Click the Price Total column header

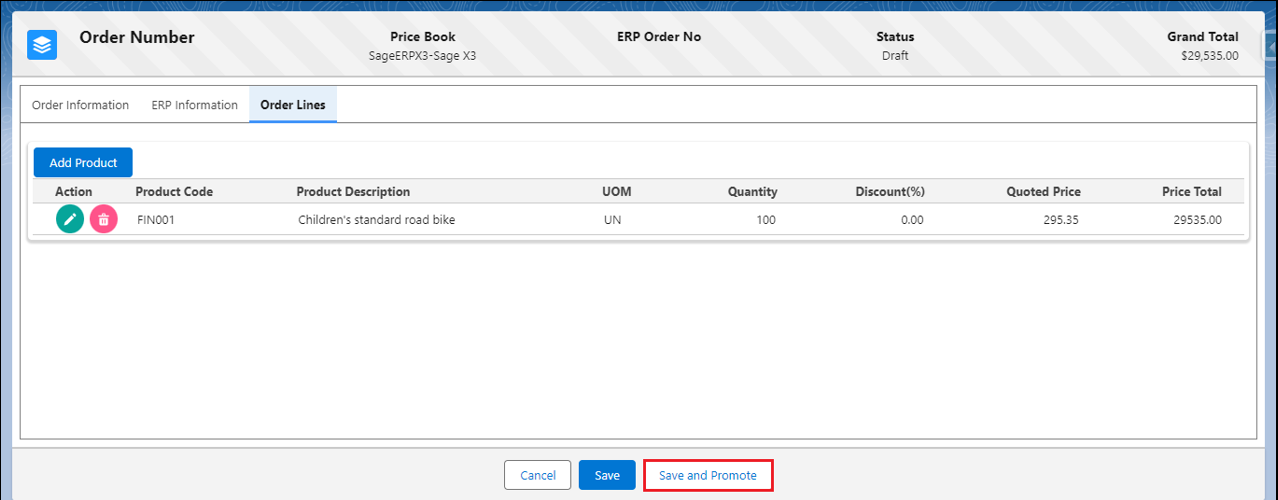[x=1191, y=192]
